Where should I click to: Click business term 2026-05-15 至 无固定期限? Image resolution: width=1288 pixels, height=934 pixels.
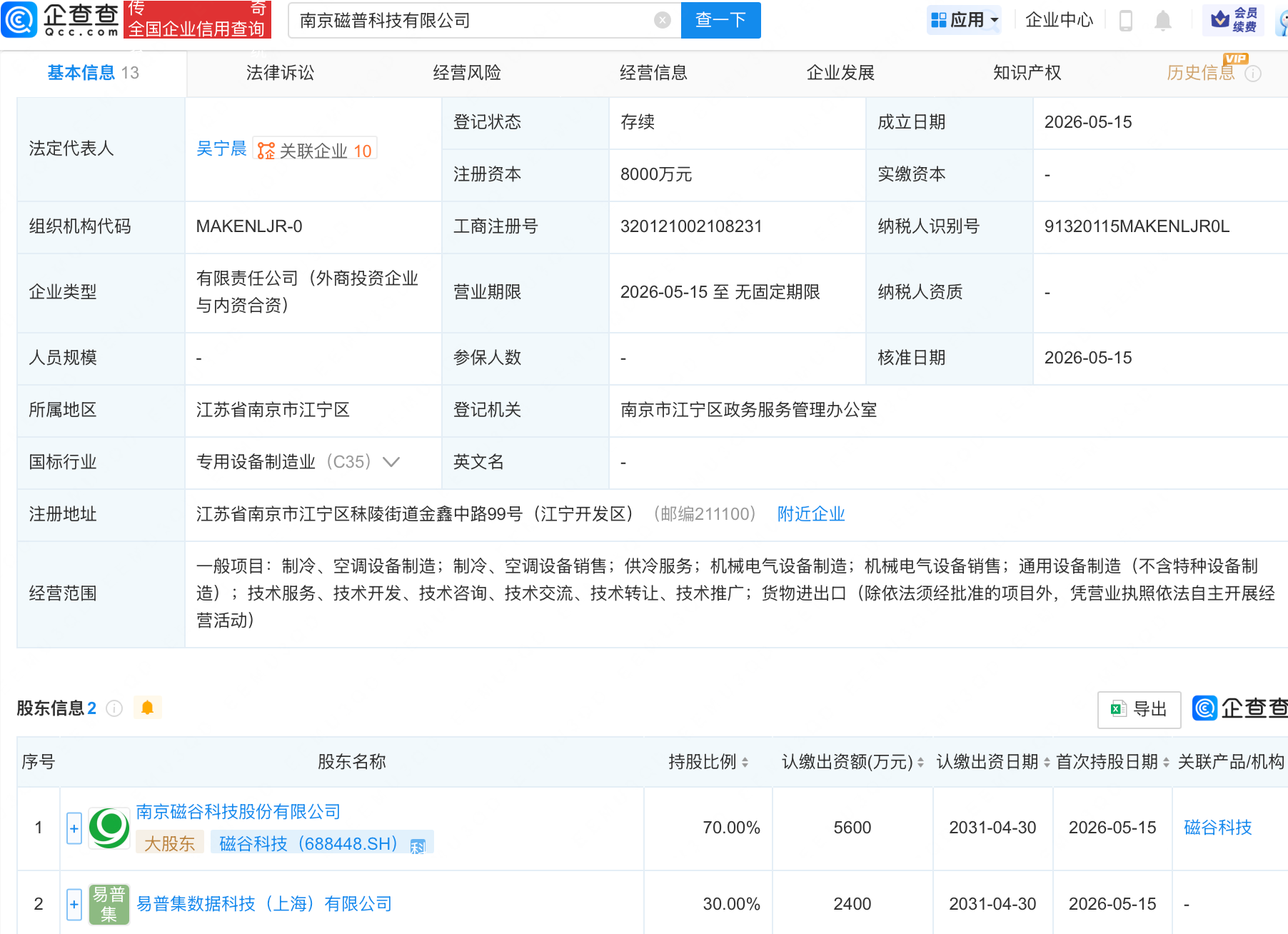720,292
